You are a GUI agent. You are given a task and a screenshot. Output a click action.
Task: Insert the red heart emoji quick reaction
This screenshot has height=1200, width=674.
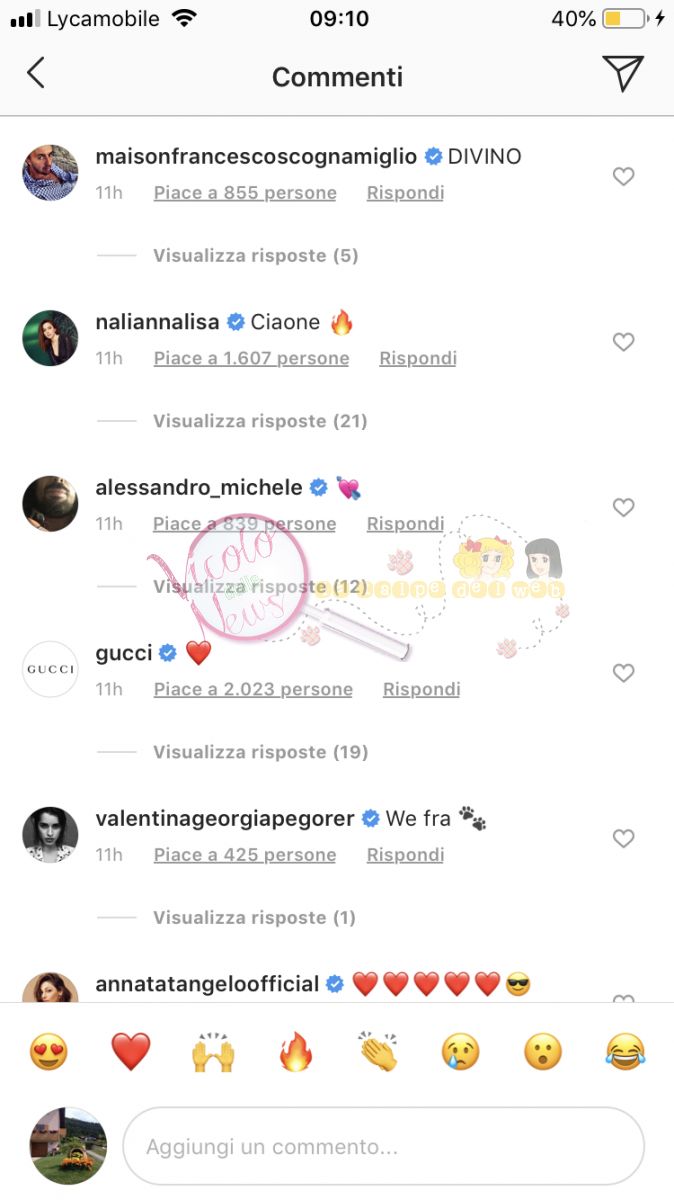tap(131, 1052)
